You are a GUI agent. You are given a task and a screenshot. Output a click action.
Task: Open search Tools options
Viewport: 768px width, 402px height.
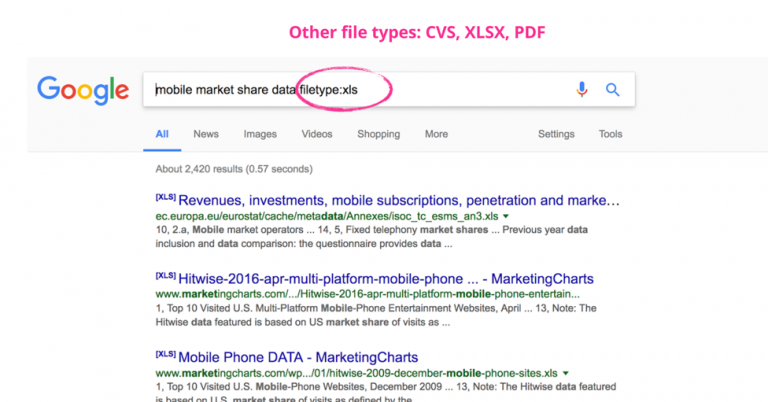[610, 134]
